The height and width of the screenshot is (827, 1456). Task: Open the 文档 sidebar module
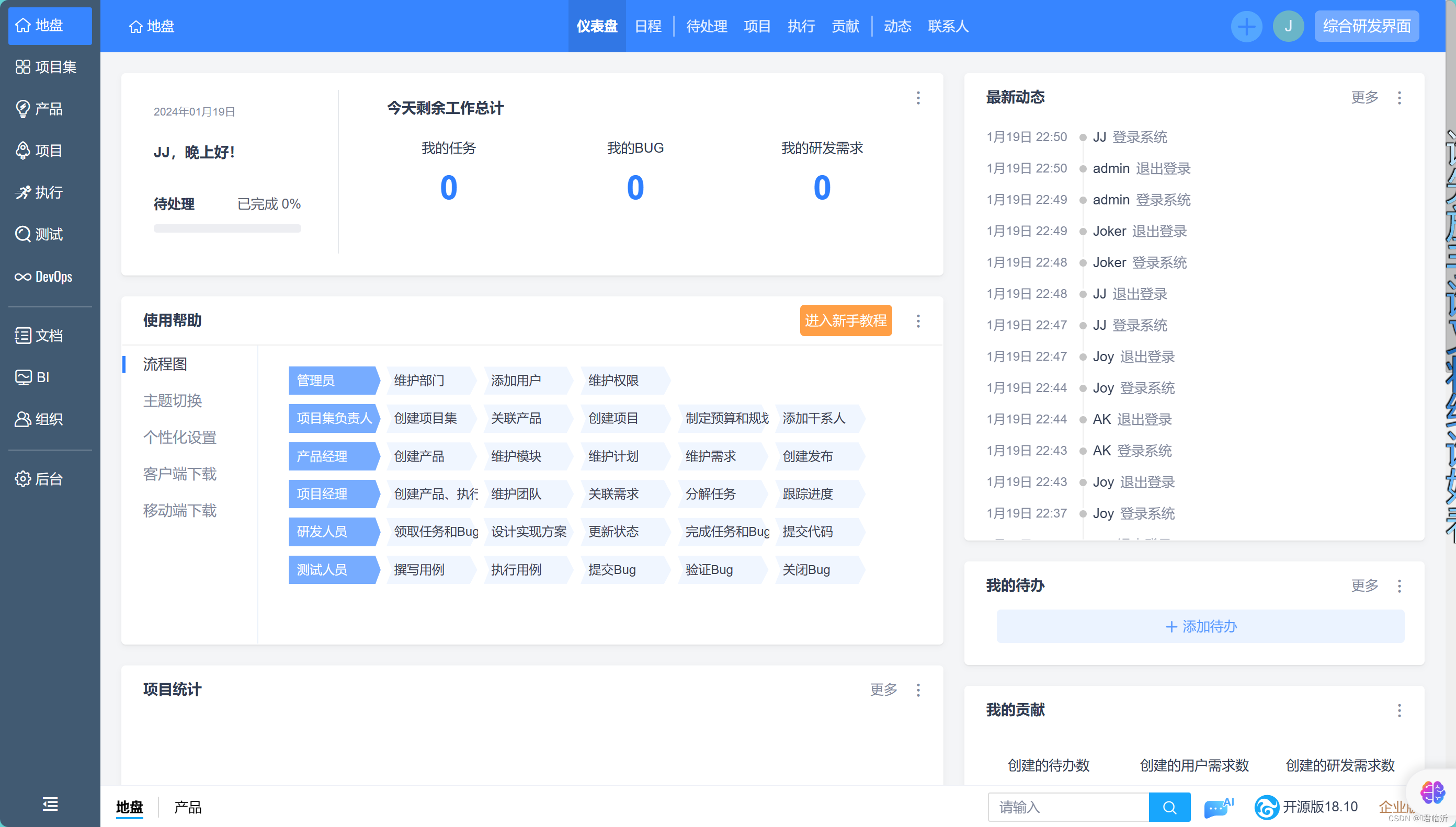pos(39,335)
